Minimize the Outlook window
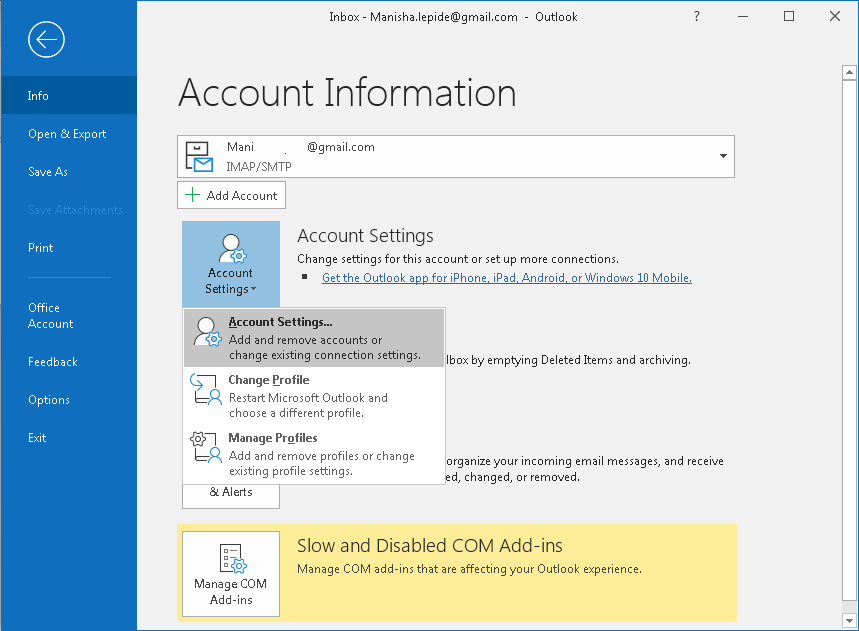859x631 pixels. click(743, 16)
